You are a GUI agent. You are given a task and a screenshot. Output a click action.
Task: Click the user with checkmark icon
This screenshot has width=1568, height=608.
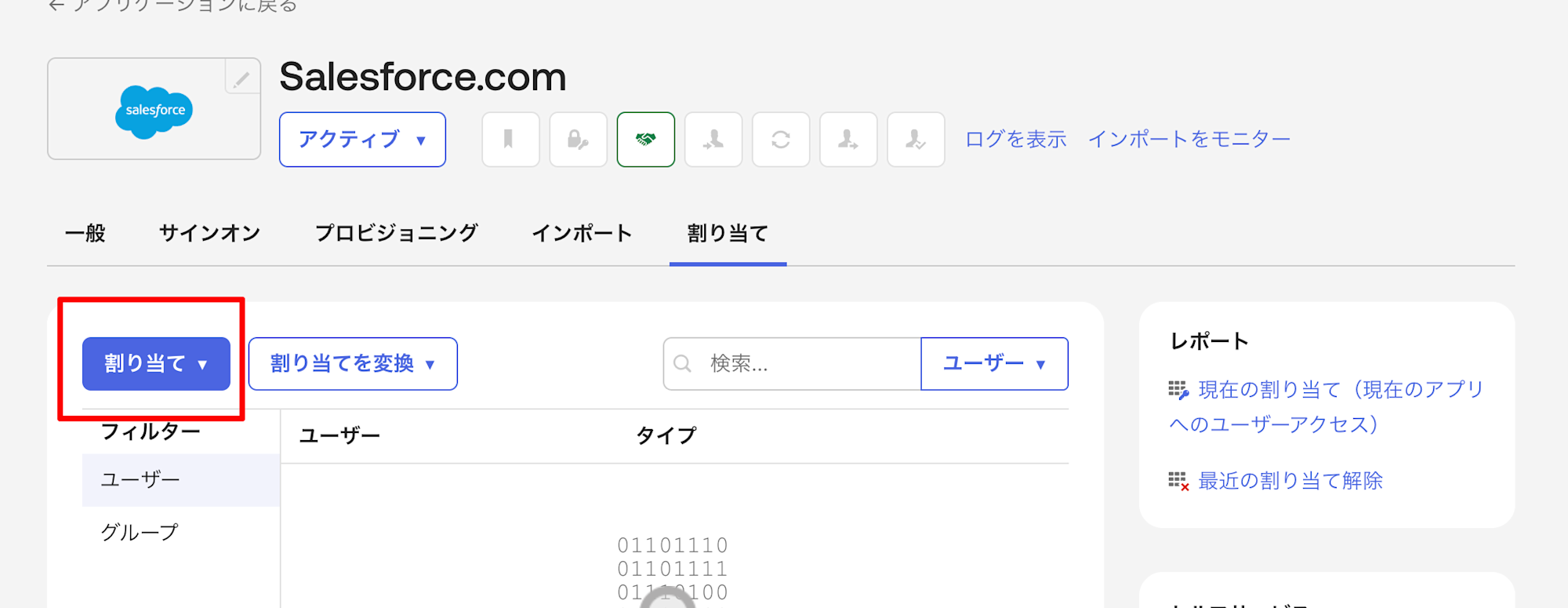pyautogui.click(x=916, y=140)
